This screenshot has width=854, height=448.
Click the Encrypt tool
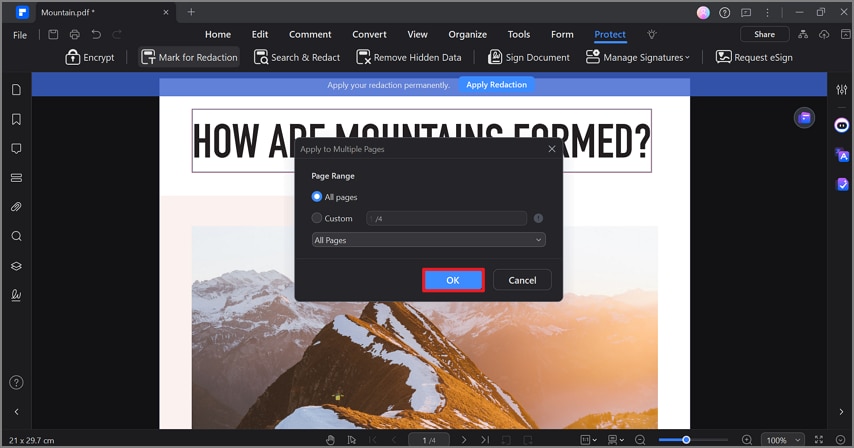(90, 57)
